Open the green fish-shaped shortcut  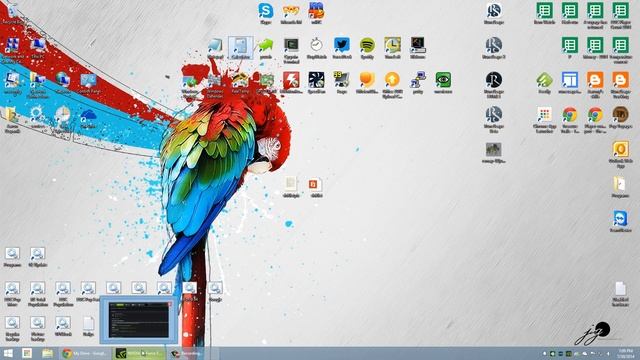(x=266, y=45)
